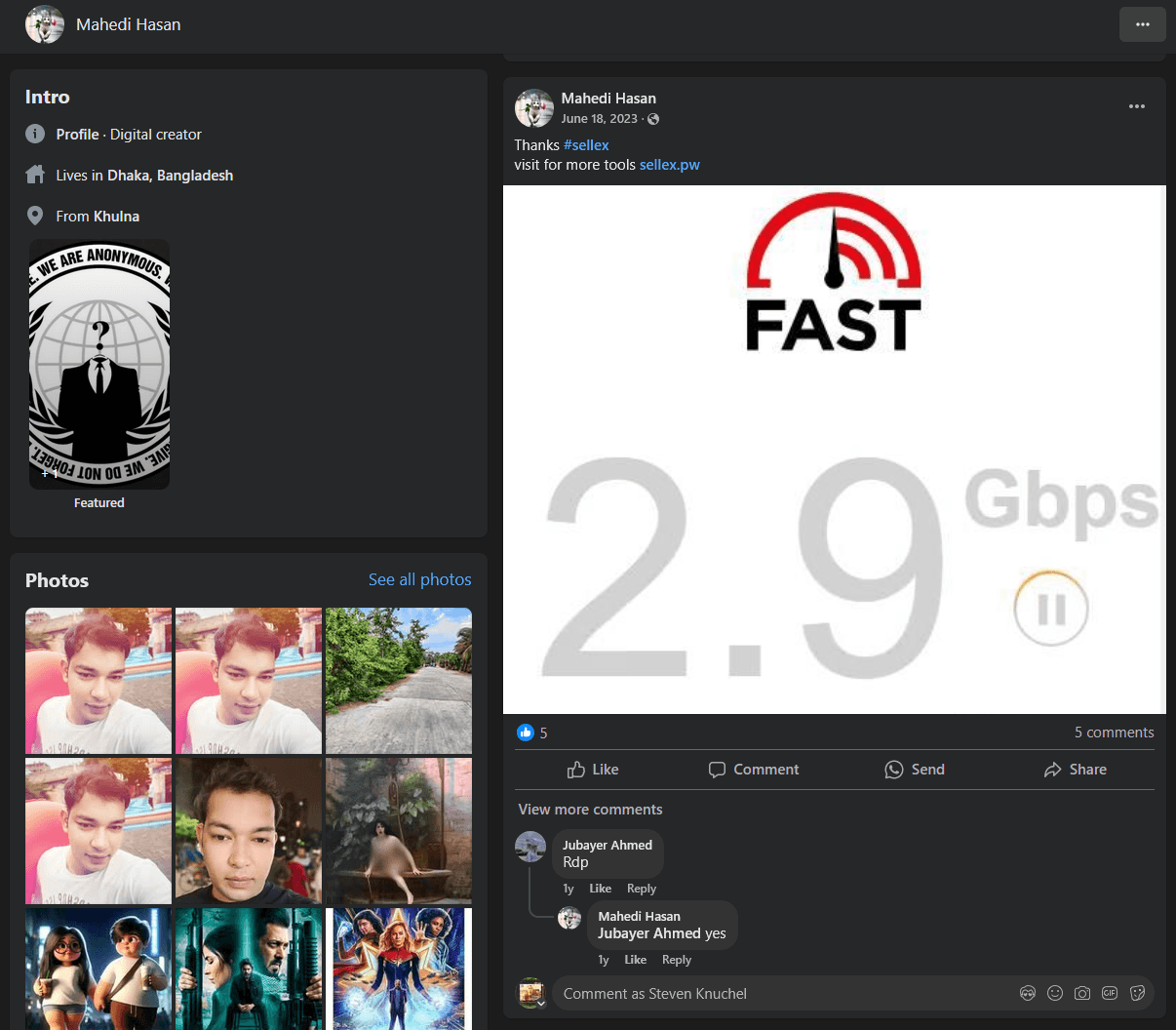Open the Anonymous Featured collection thumbnail
Screen dimensions: 1176x1030
99,364
